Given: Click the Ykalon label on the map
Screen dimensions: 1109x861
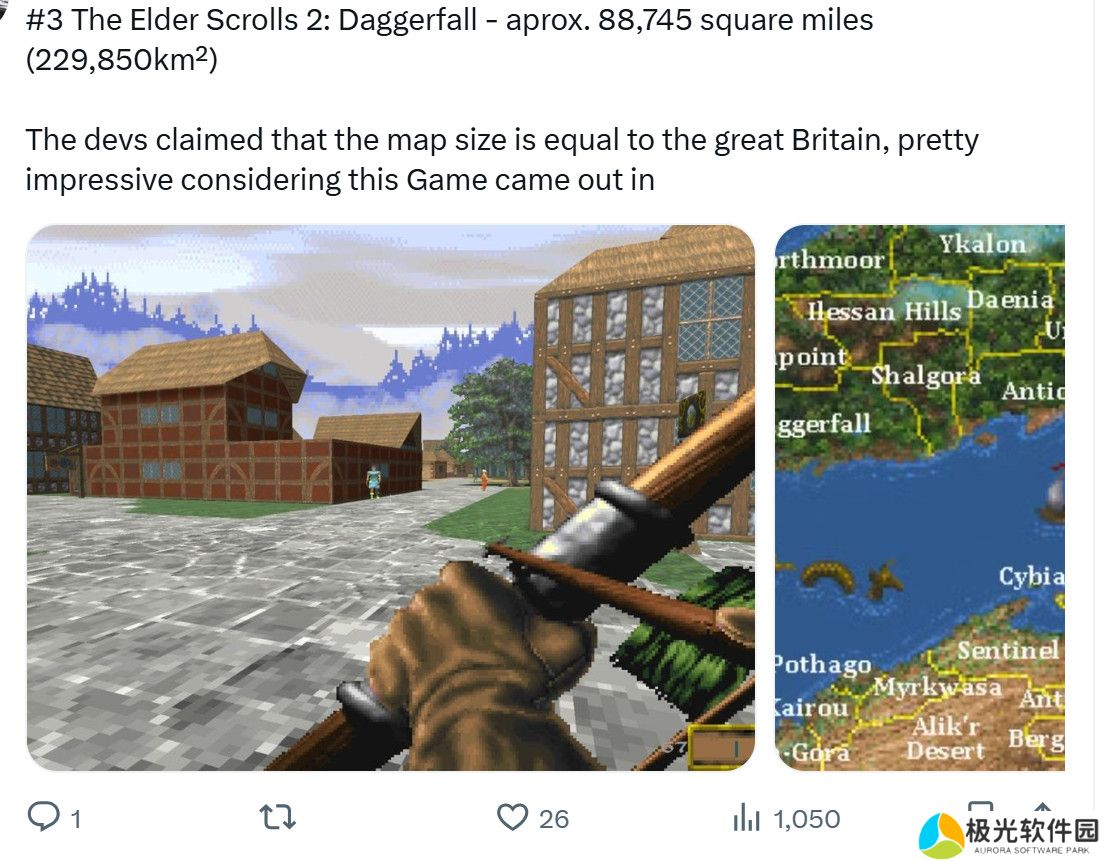Looking at the screenshot, I should pos(982,244).
